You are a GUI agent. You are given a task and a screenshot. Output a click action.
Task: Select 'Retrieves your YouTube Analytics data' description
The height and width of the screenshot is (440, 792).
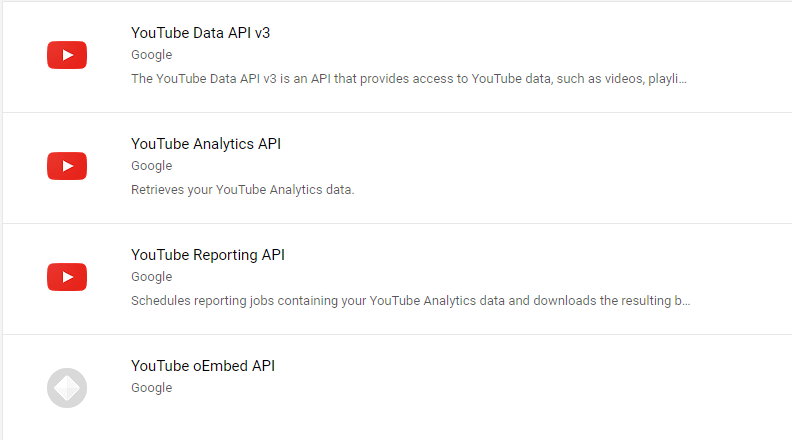tap(242, 190)
